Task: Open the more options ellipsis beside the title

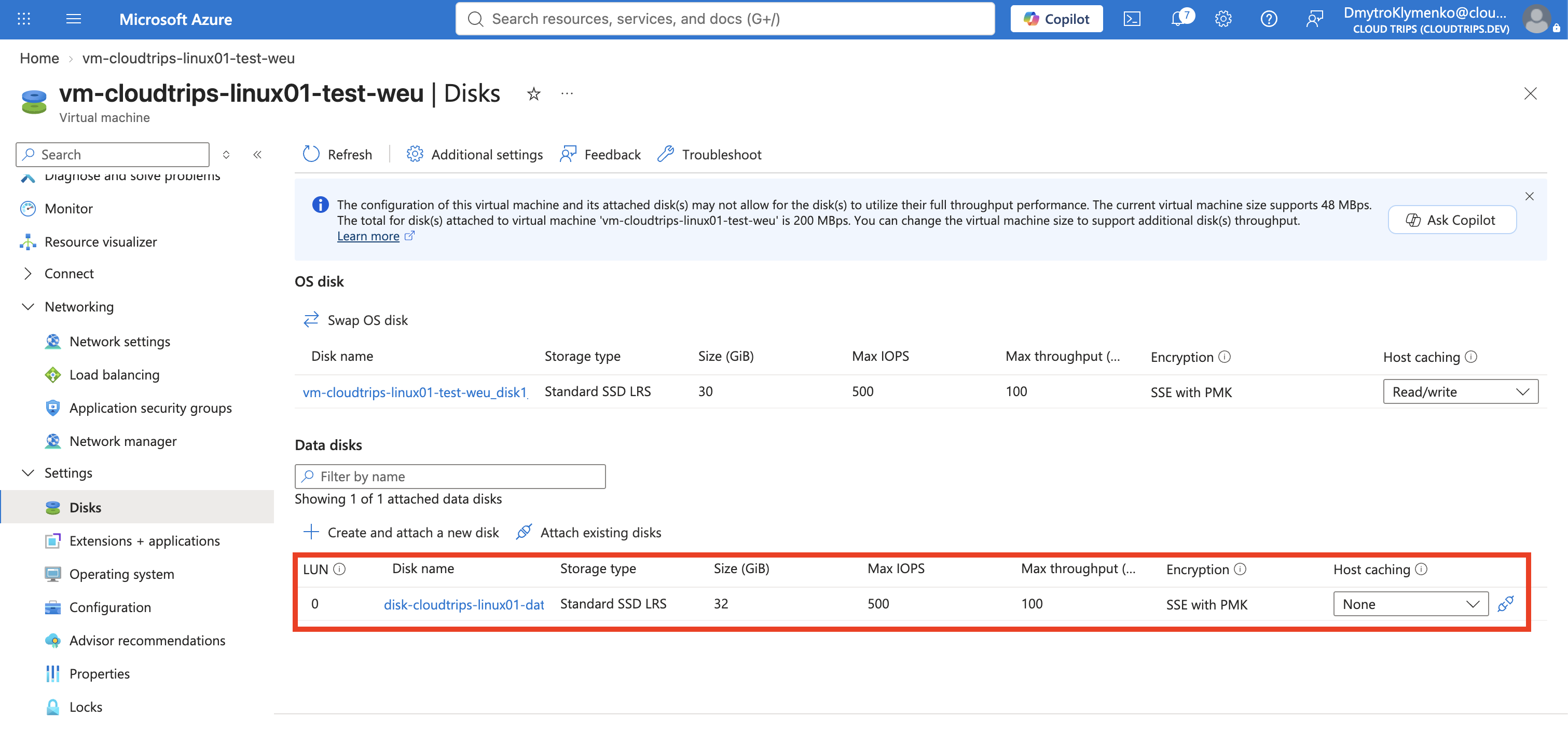Action: [x=567, y=94]
